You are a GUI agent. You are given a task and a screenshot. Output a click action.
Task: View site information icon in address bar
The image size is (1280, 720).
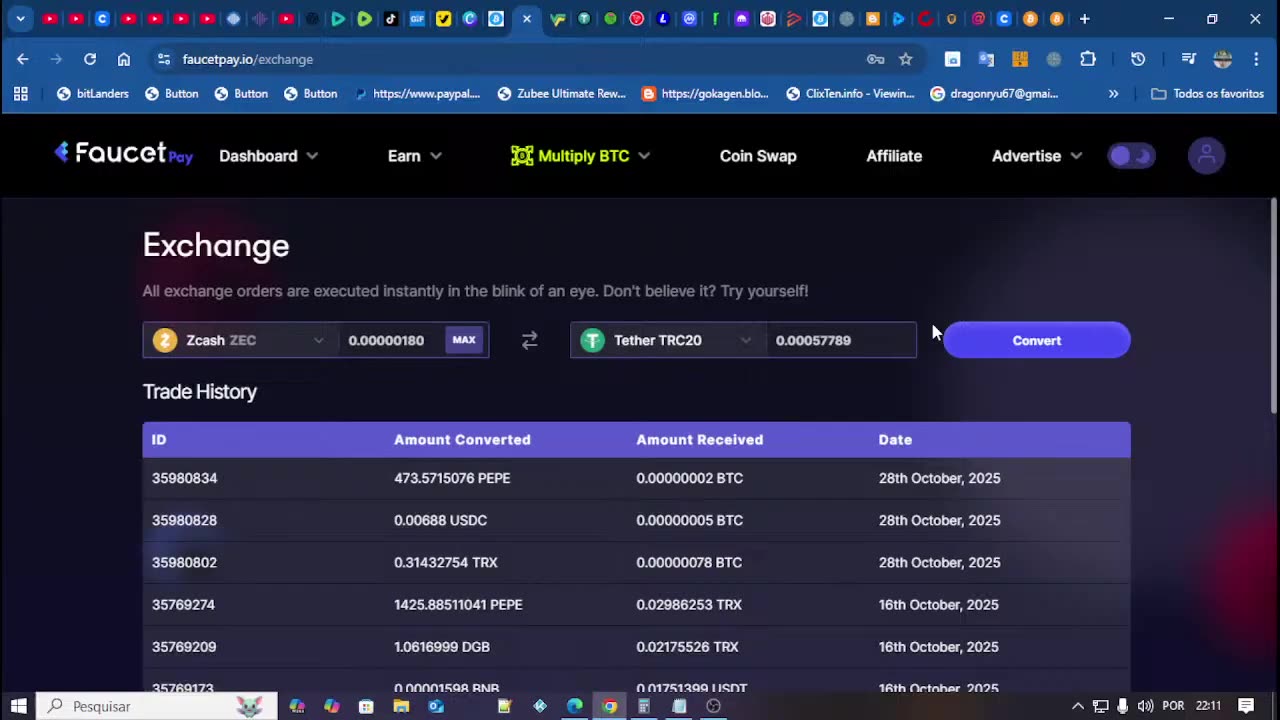164,59
